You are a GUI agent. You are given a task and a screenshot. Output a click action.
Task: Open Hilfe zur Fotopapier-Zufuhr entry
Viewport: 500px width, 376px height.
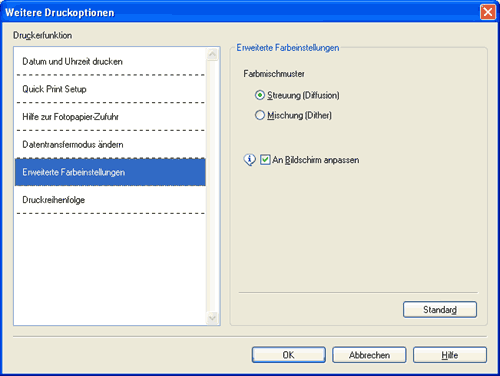[x=110, y=117]
